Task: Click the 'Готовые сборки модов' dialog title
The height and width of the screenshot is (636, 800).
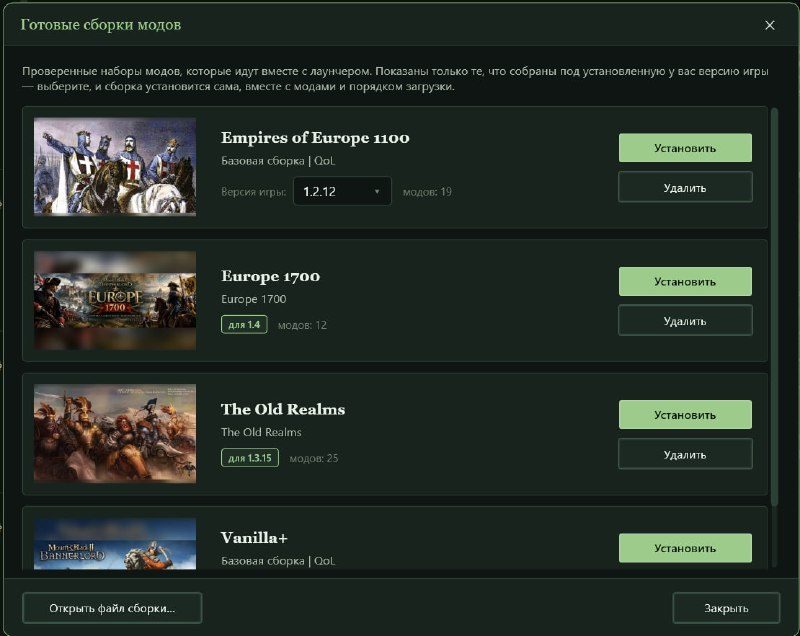Action: pos(101,24)
